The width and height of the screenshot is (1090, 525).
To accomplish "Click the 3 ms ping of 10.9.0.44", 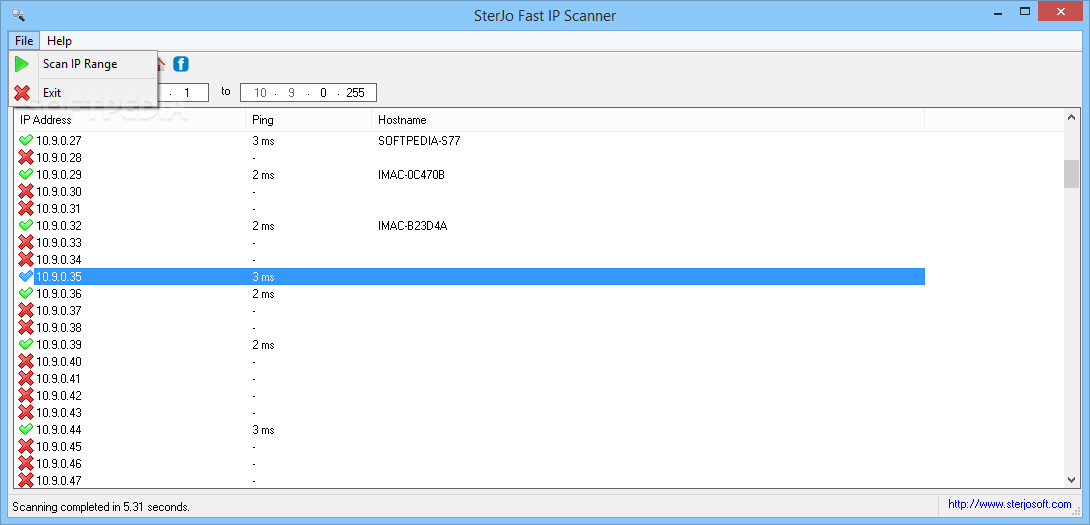I will point(263,430).
